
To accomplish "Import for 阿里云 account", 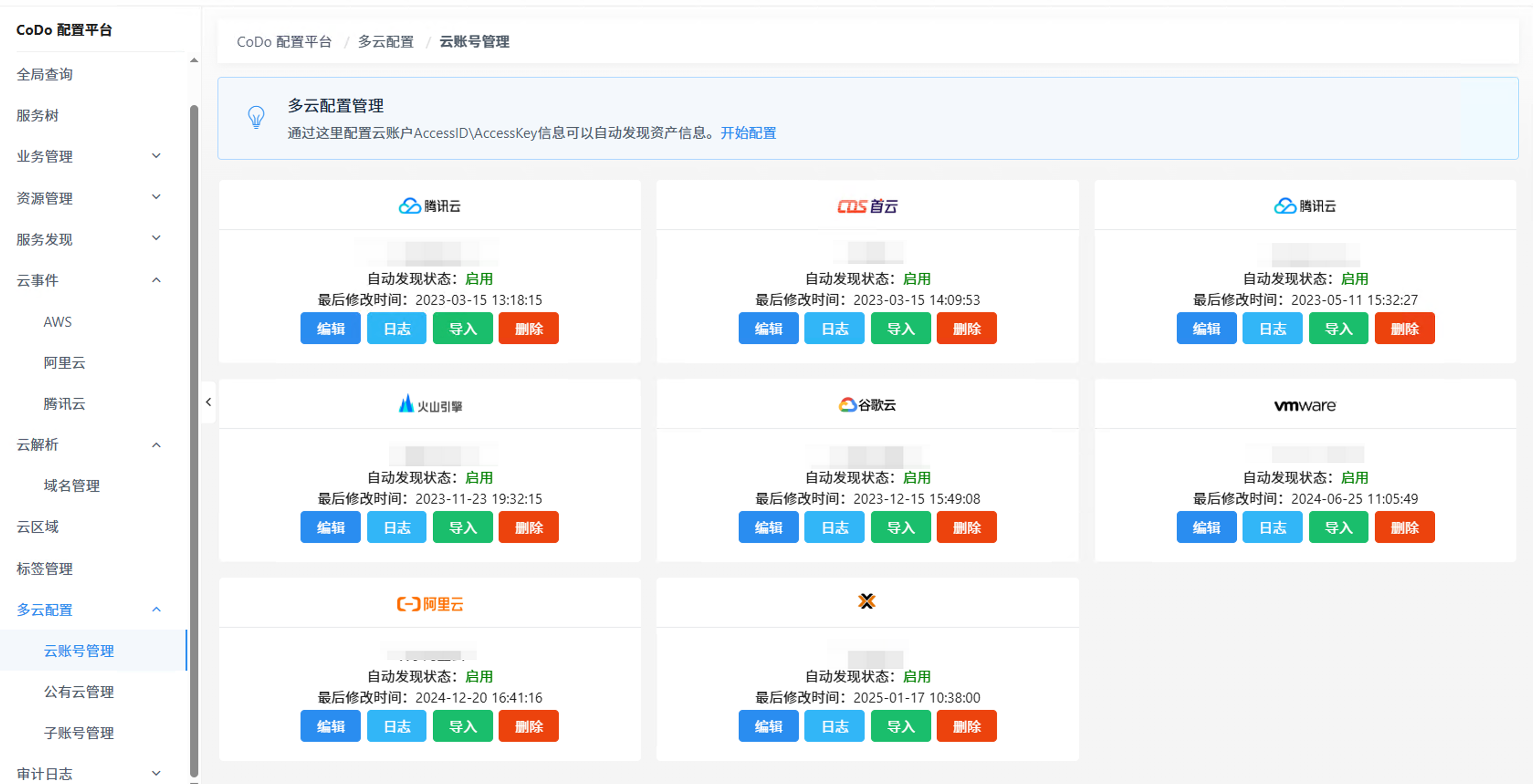I will coord(463,726).
